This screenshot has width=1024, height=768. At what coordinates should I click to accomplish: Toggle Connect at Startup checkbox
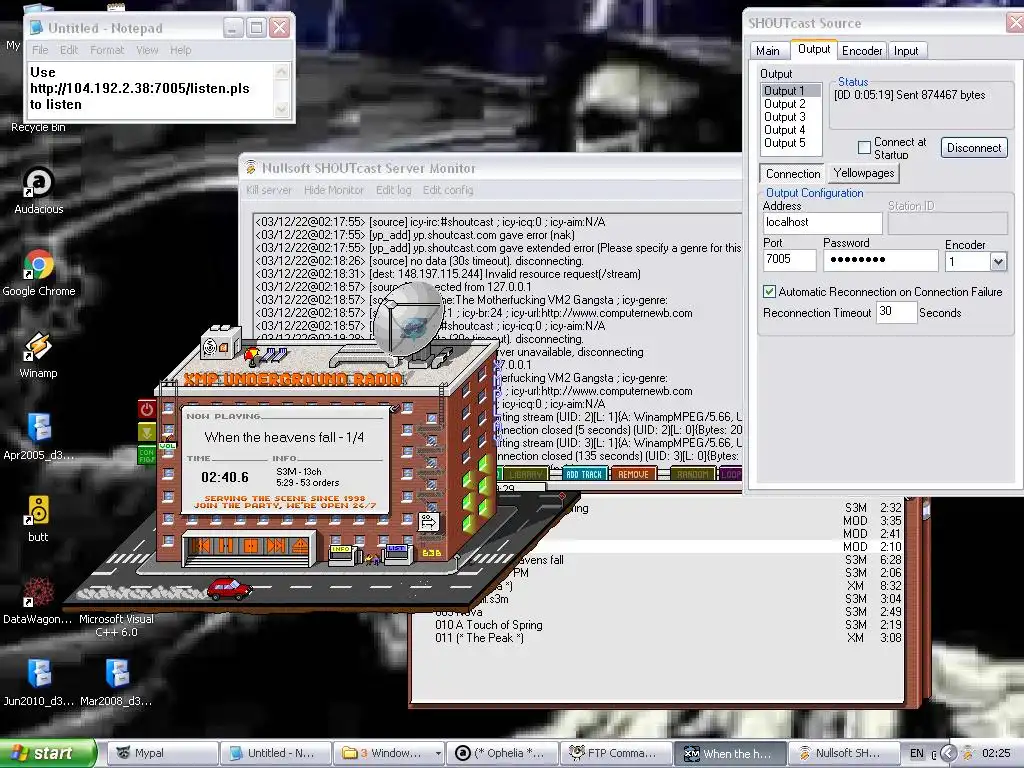point(864,147)
